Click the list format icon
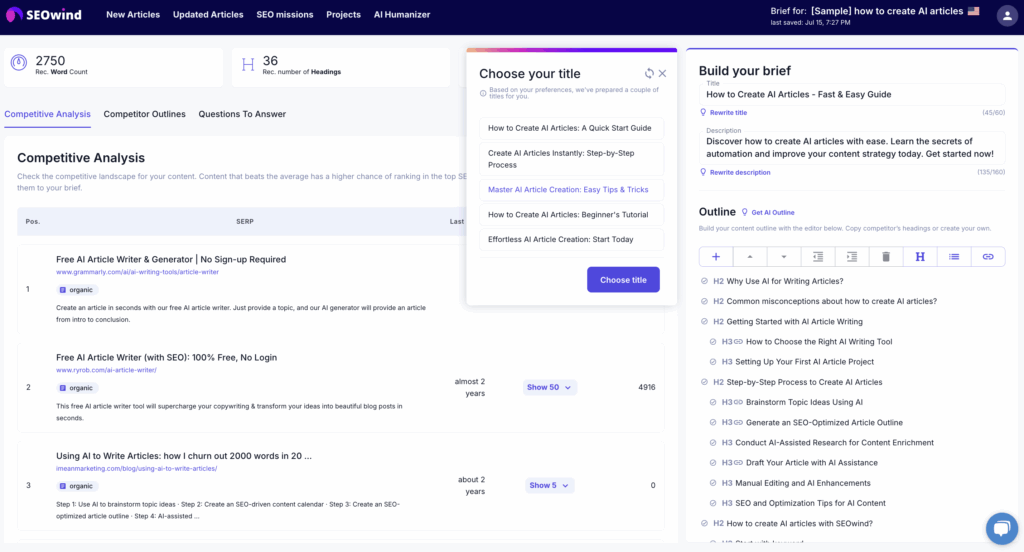This screenshot has height=552, width=1024. point(953,257)
